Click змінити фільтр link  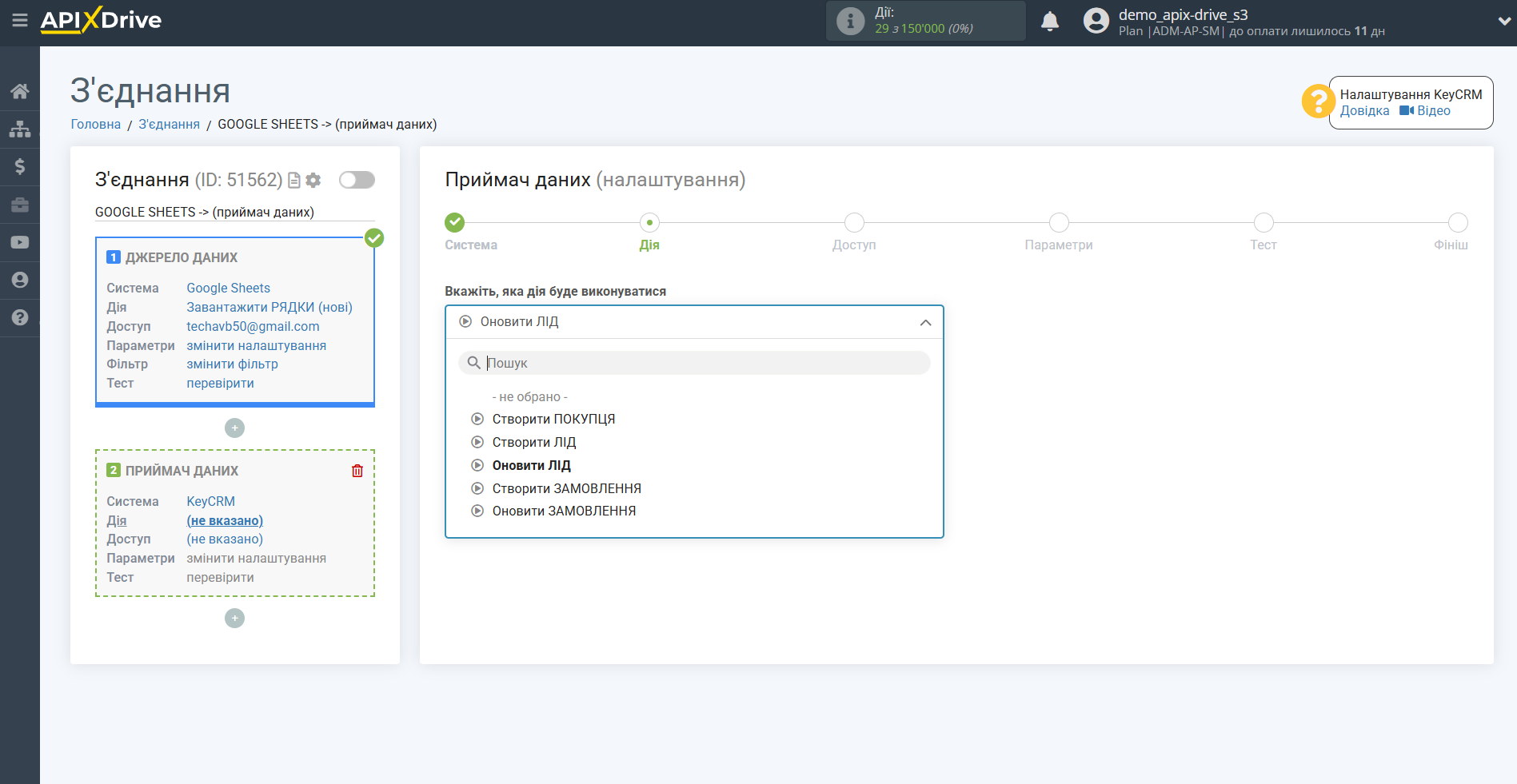232,364
